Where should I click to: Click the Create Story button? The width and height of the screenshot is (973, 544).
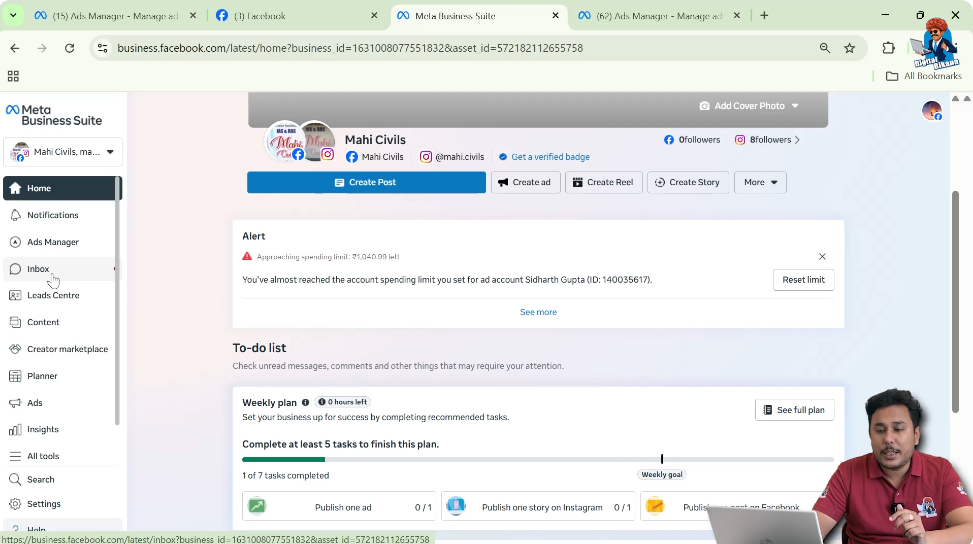tap(688, 182)
